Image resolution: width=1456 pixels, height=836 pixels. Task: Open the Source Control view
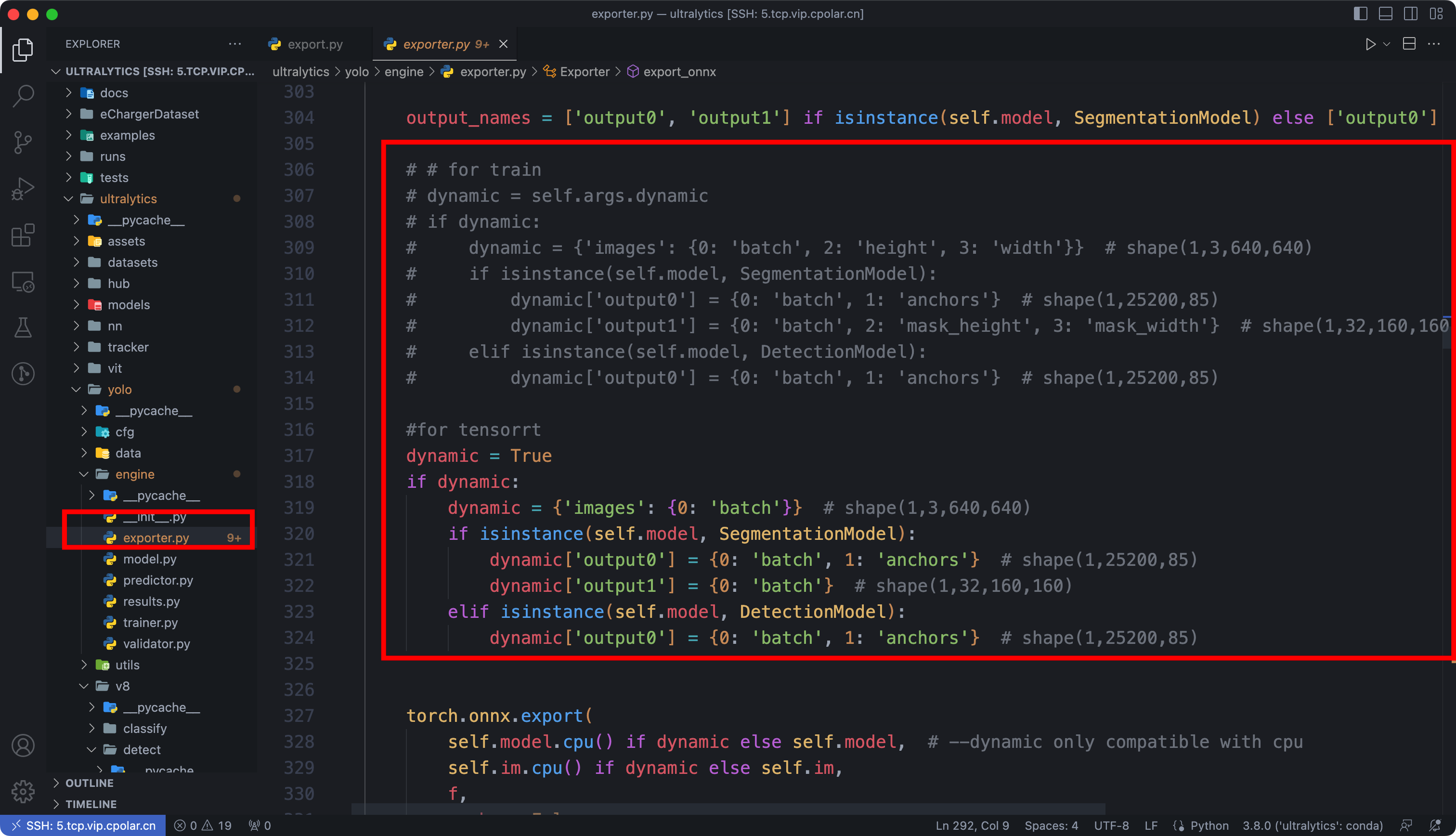23,143
